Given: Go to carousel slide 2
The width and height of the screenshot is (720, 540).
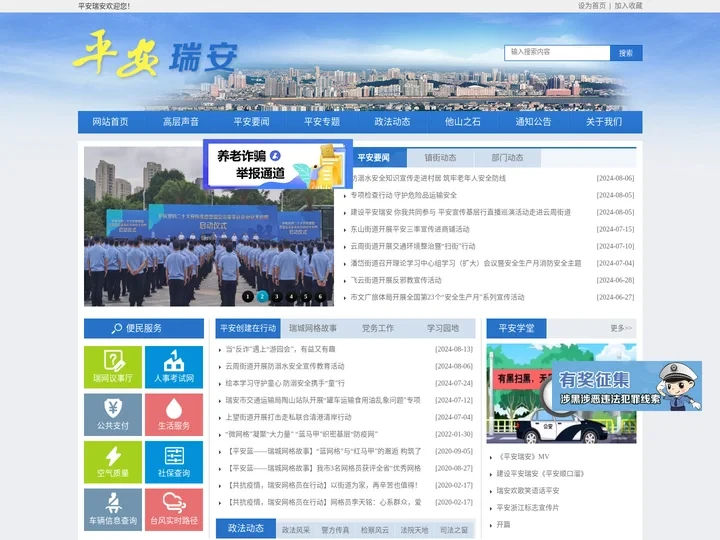Looking at the screenshot, I should click(262, 297).
